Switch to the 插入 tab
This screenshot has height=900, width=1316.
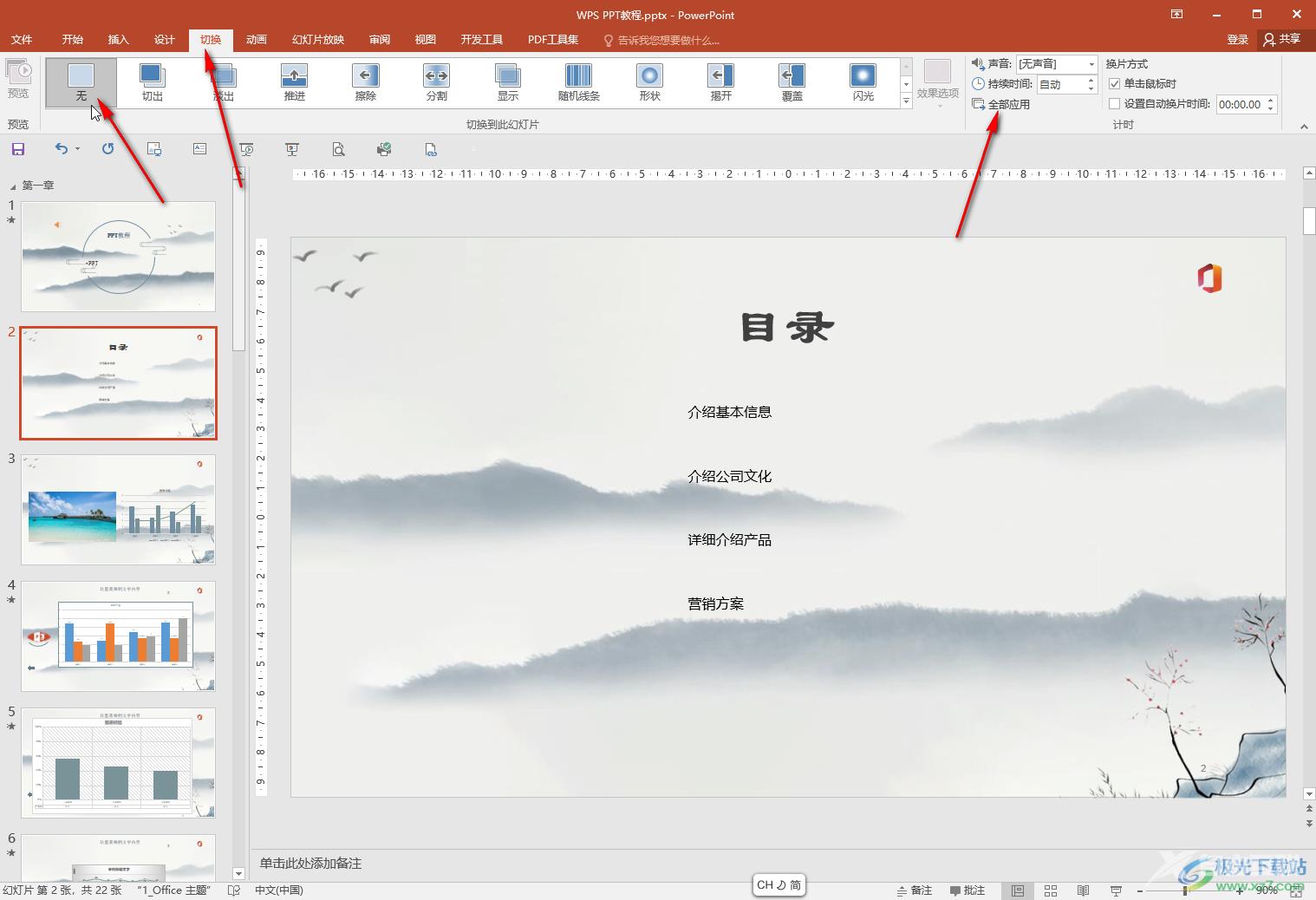(118, 40)
